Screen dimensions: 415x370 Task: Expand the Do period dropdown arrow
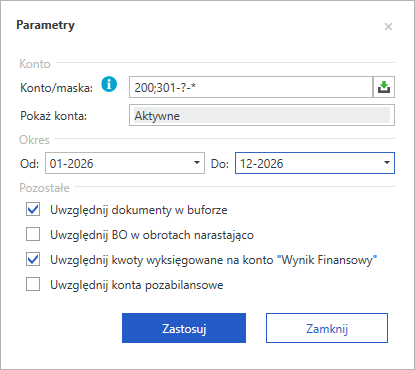click(387, 163)
